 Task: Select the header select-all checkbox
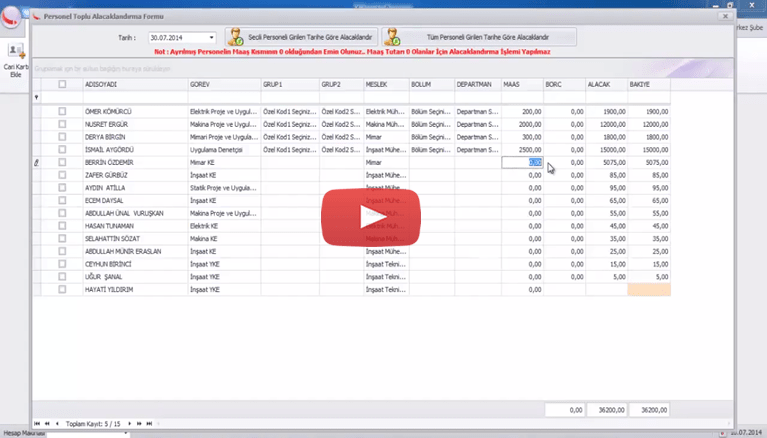click(x=62, y=85)
